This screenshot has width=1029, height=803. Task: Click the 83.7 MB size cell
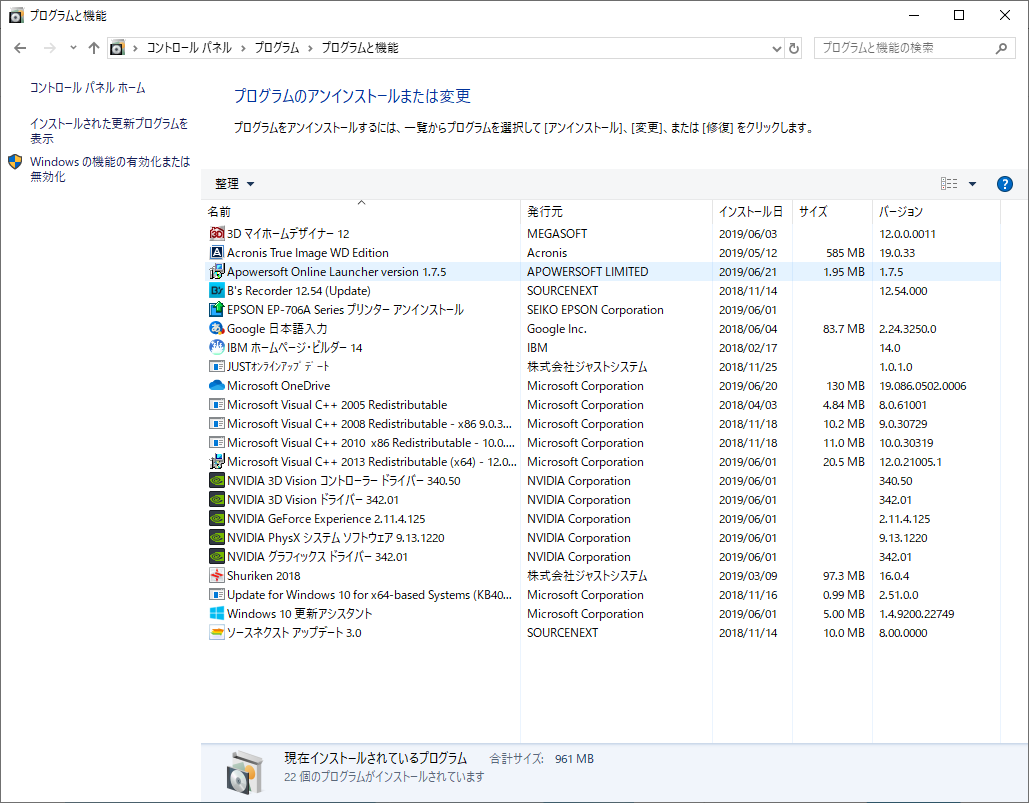844,329
